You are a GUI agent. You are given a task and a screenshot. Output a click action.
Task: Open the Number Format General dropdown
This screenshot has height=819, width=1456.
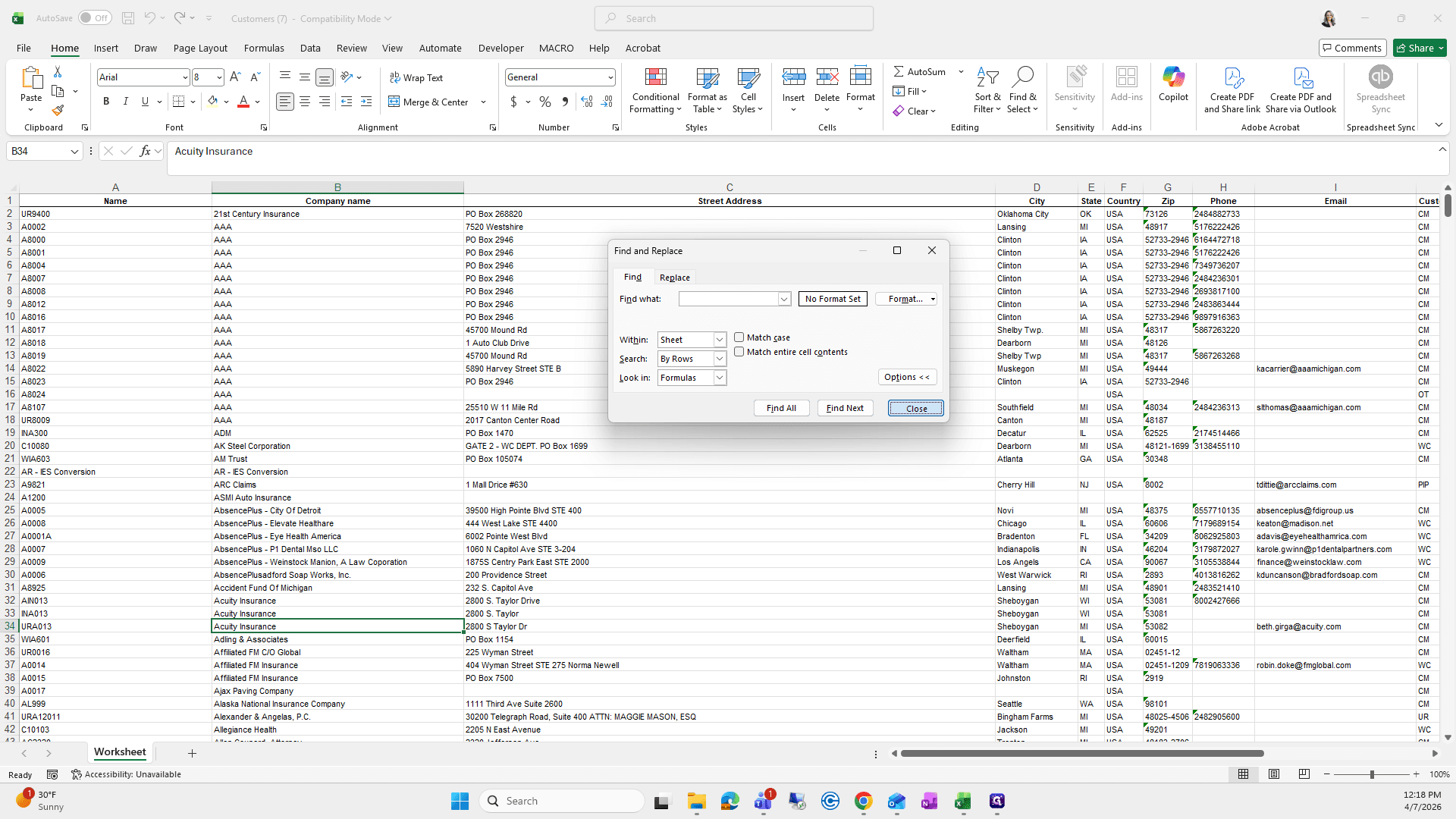pyautogui.click(x=610, y=77)
